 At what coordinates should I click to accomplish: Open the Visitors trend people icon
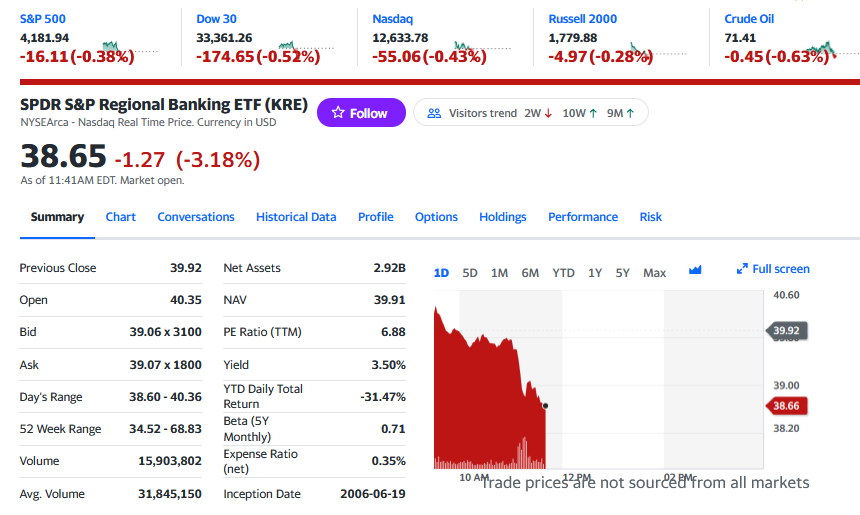(434, 113)
